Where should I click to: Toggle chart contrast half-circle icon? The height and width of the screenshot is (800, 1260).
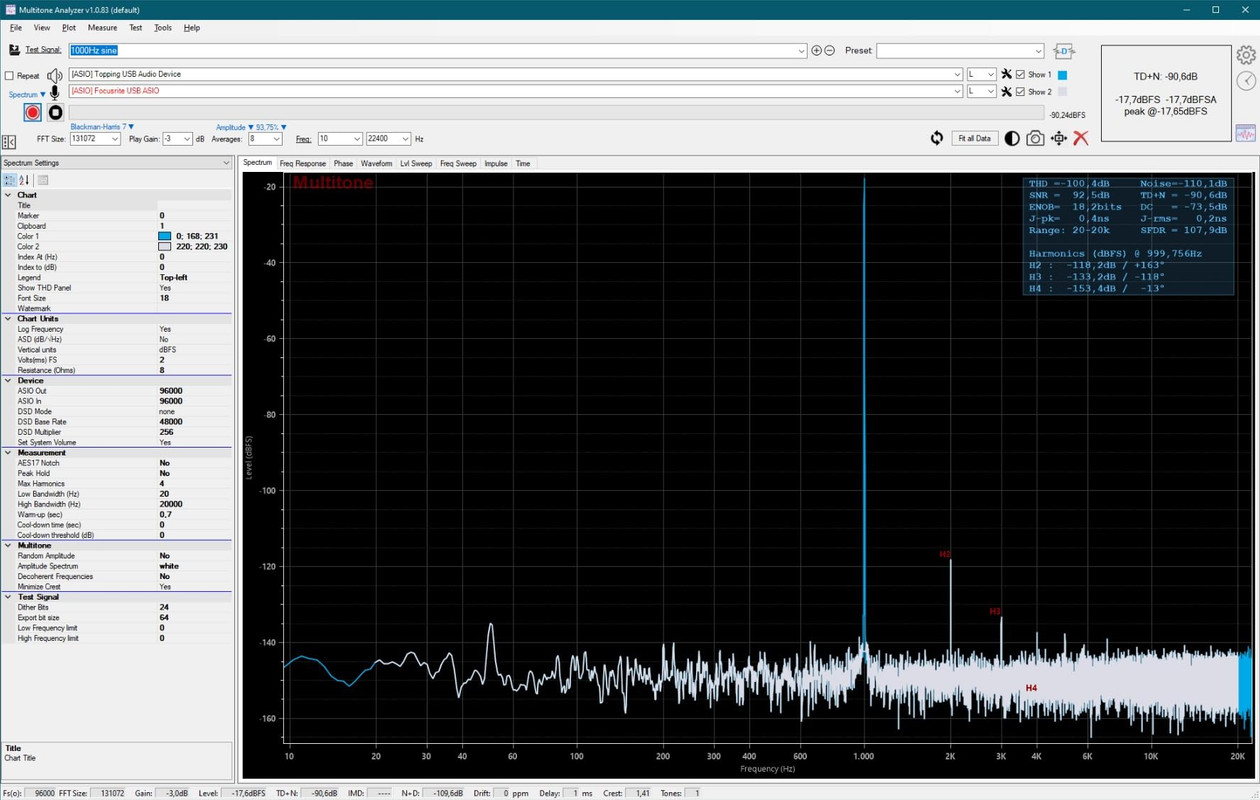(x=1012, y=138)
